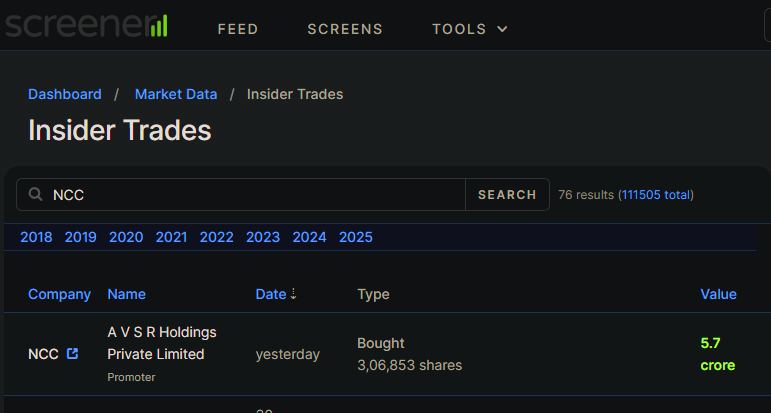771x413 pixels.
Task: Go to Market Data breadcrumb
Action: tap(176, 94)
